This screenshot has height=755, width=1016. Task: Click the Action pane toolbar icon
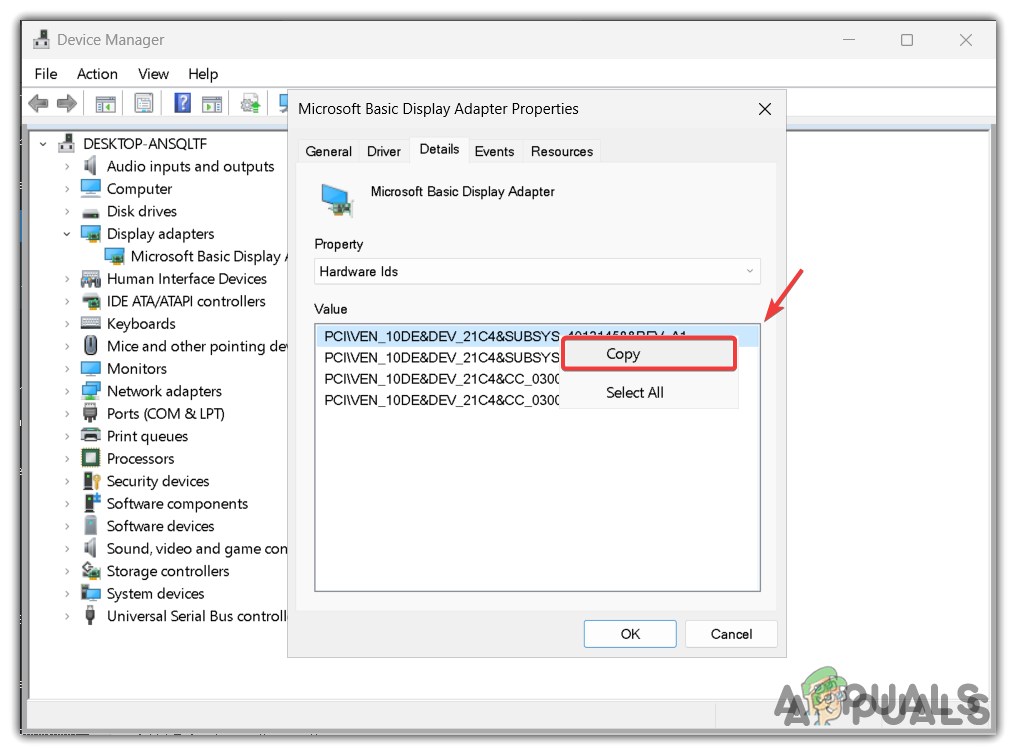coord(211,103)
